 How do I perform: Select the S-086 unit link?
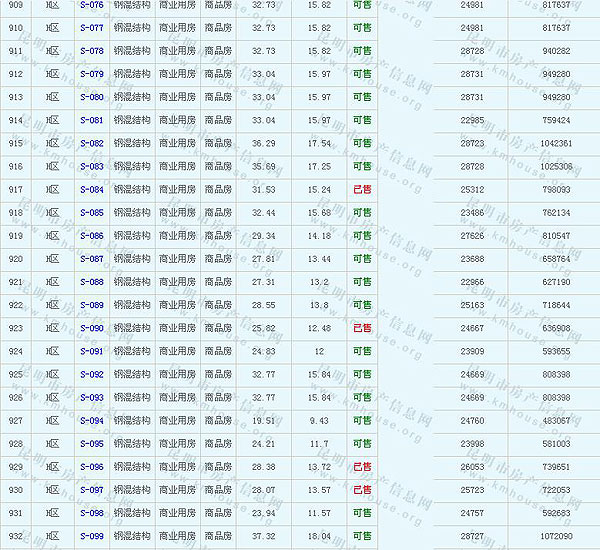pyautogui.click(x=91, y=235)
